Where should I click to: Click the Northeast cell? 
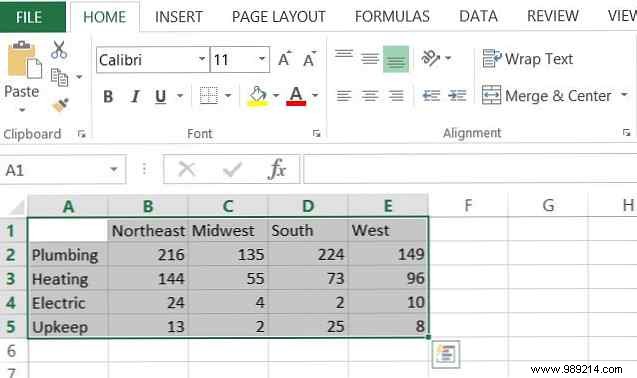pos(148,230)
